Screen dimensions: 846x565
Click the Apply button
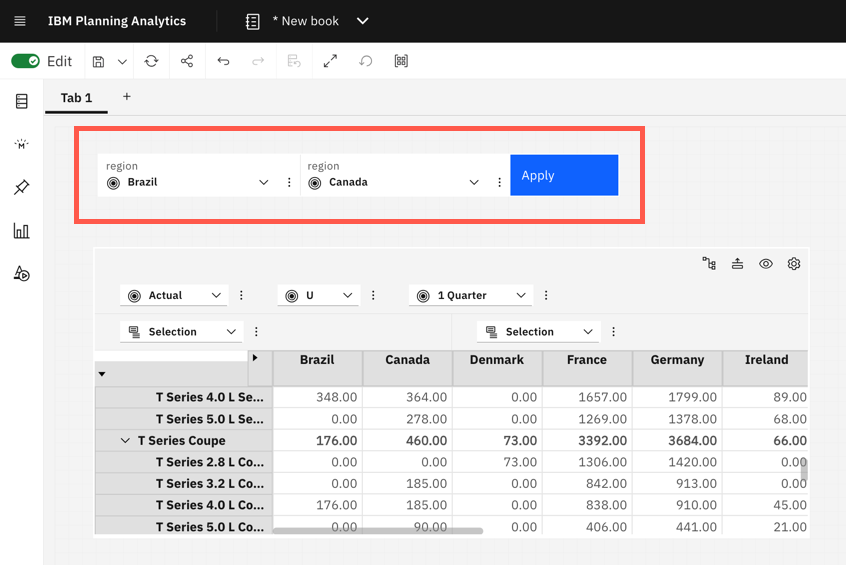pyautogui.click(x=564, y=175)
